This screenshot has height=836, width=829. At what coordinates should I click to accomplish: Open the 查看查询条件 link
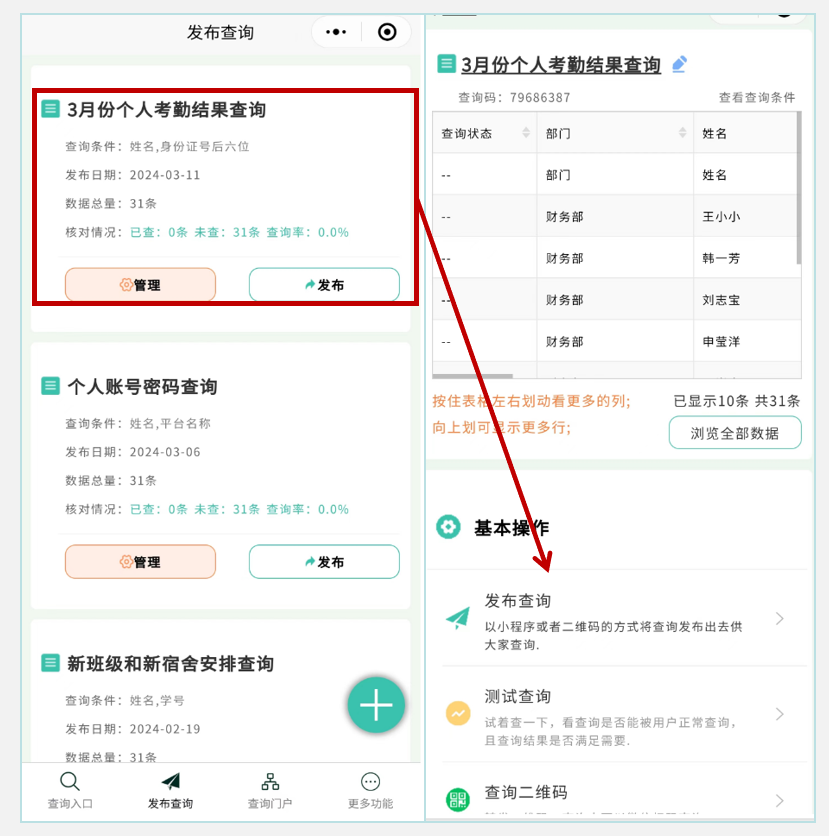[756, 98]
